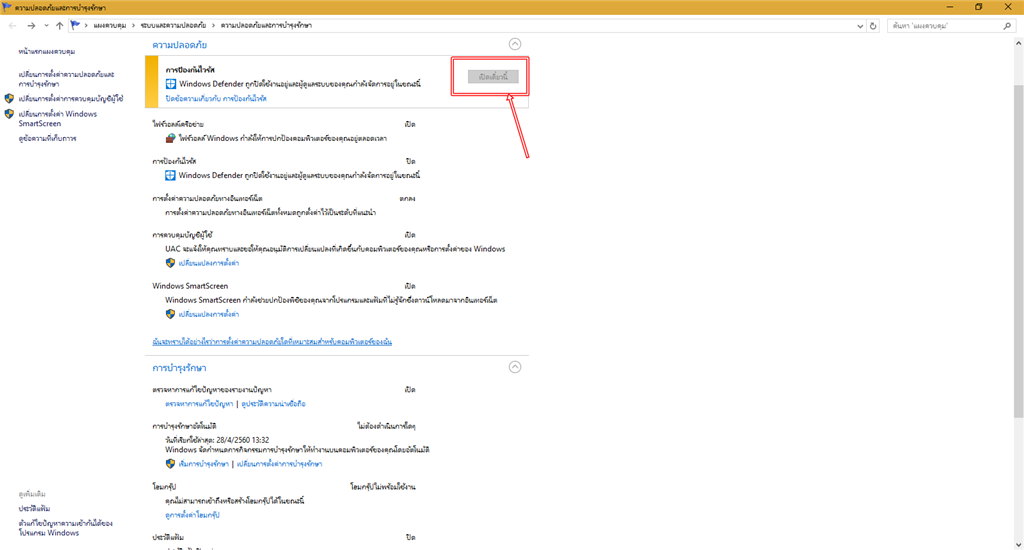Viewport: 1024px width, 550px height.
Task: Open the Check for solutions link
Action: click(199, 404)
